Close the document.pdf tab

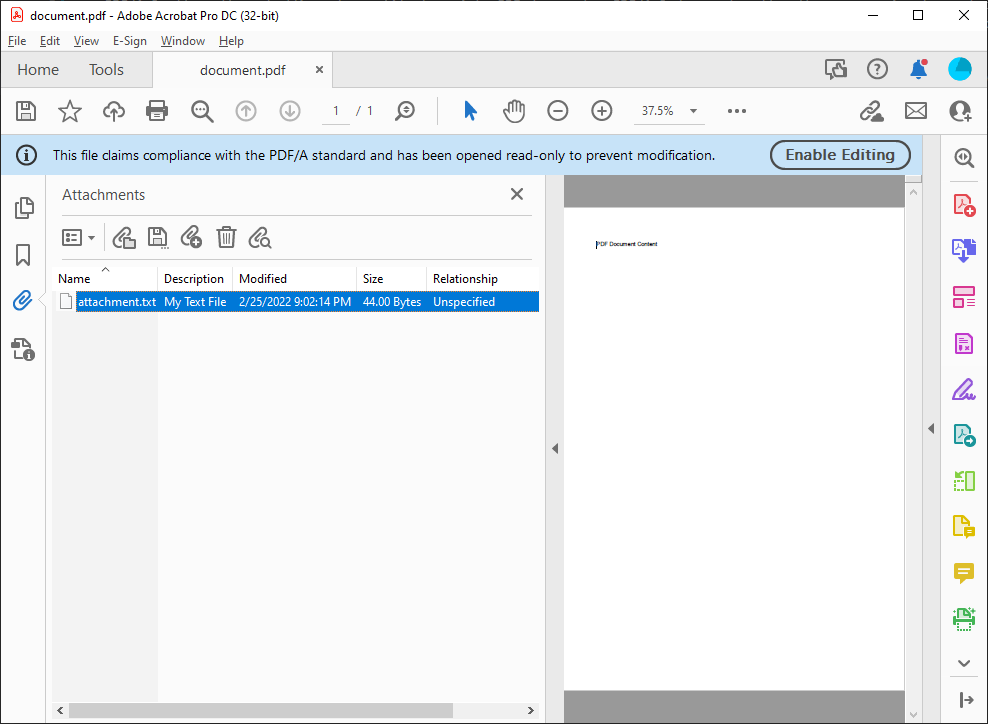click(319, 69)
